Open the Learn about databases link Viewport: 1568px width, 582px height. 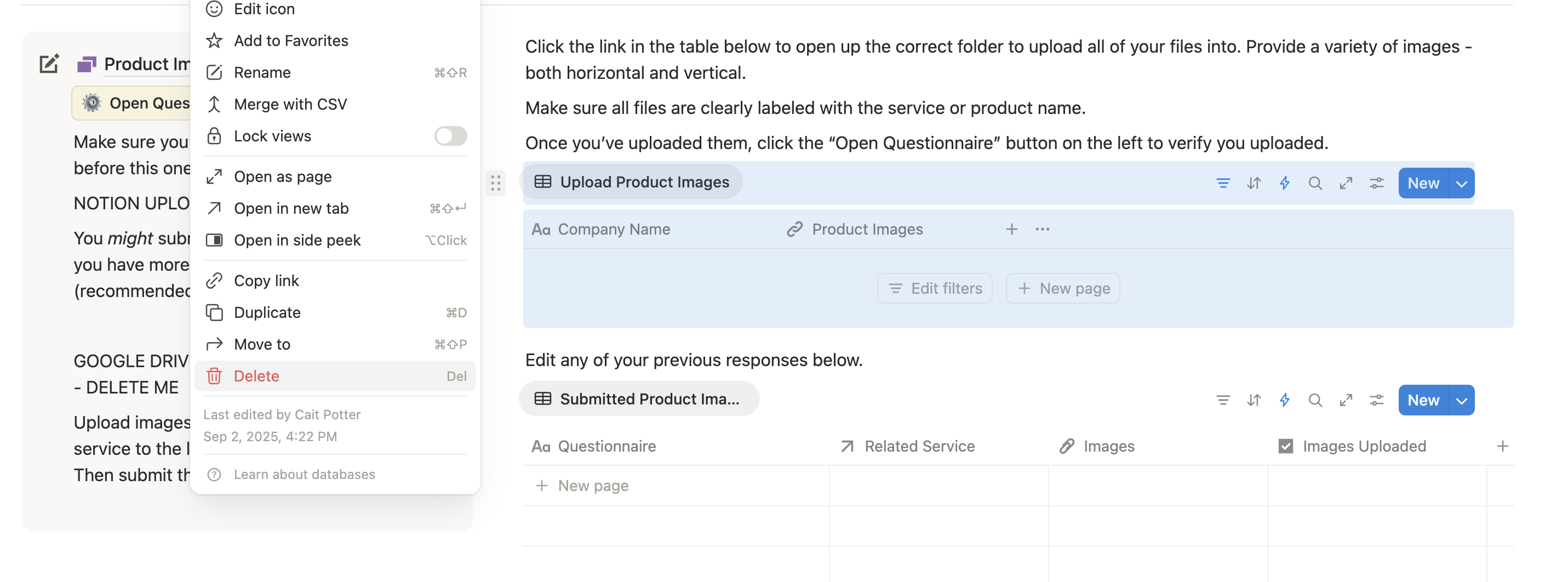coord(304,474)
